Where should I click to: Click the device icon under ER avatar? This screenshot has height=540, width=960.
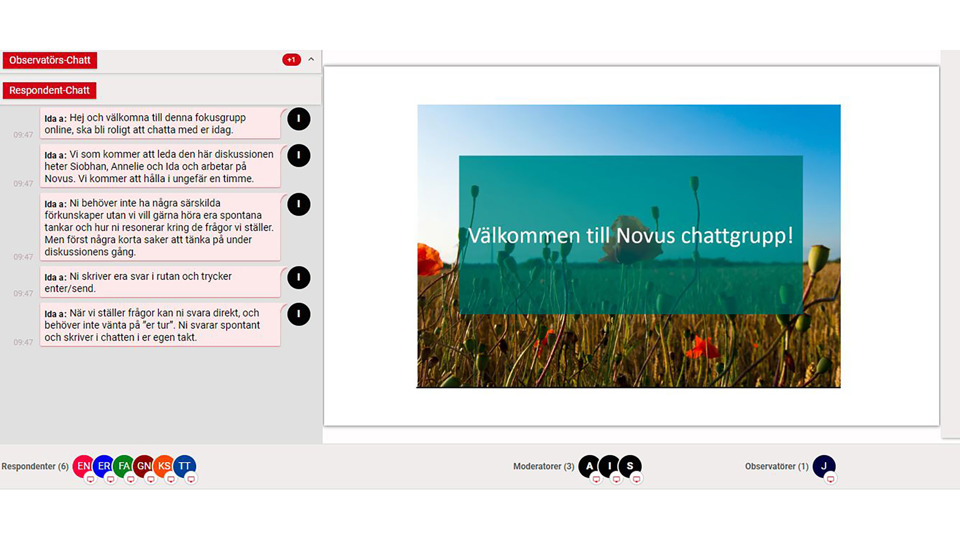pyautogui.click(x=110, y=479)
